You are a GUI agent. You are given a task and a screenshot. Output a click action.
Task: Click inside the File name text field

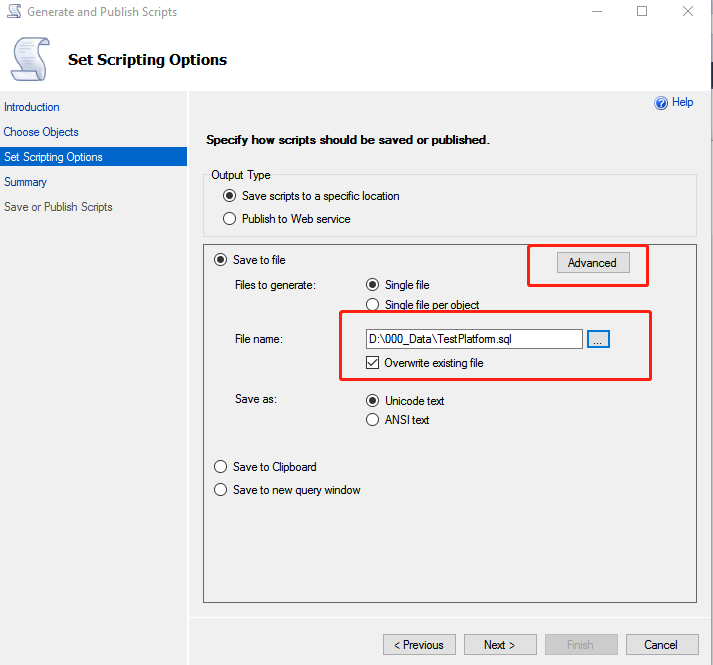474,339
